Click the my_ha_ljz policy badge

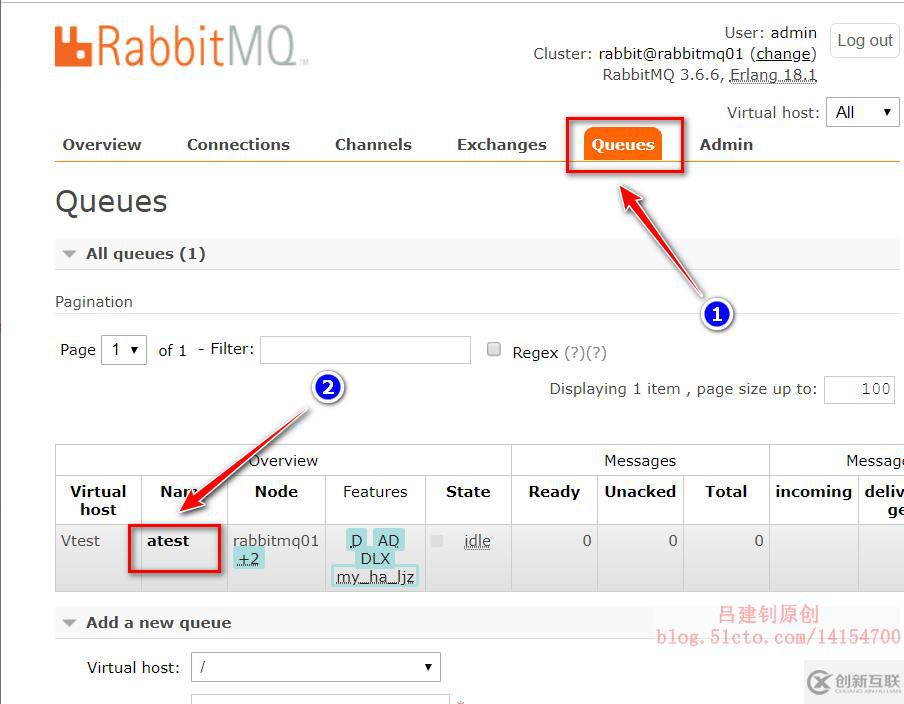click(374, 577)
